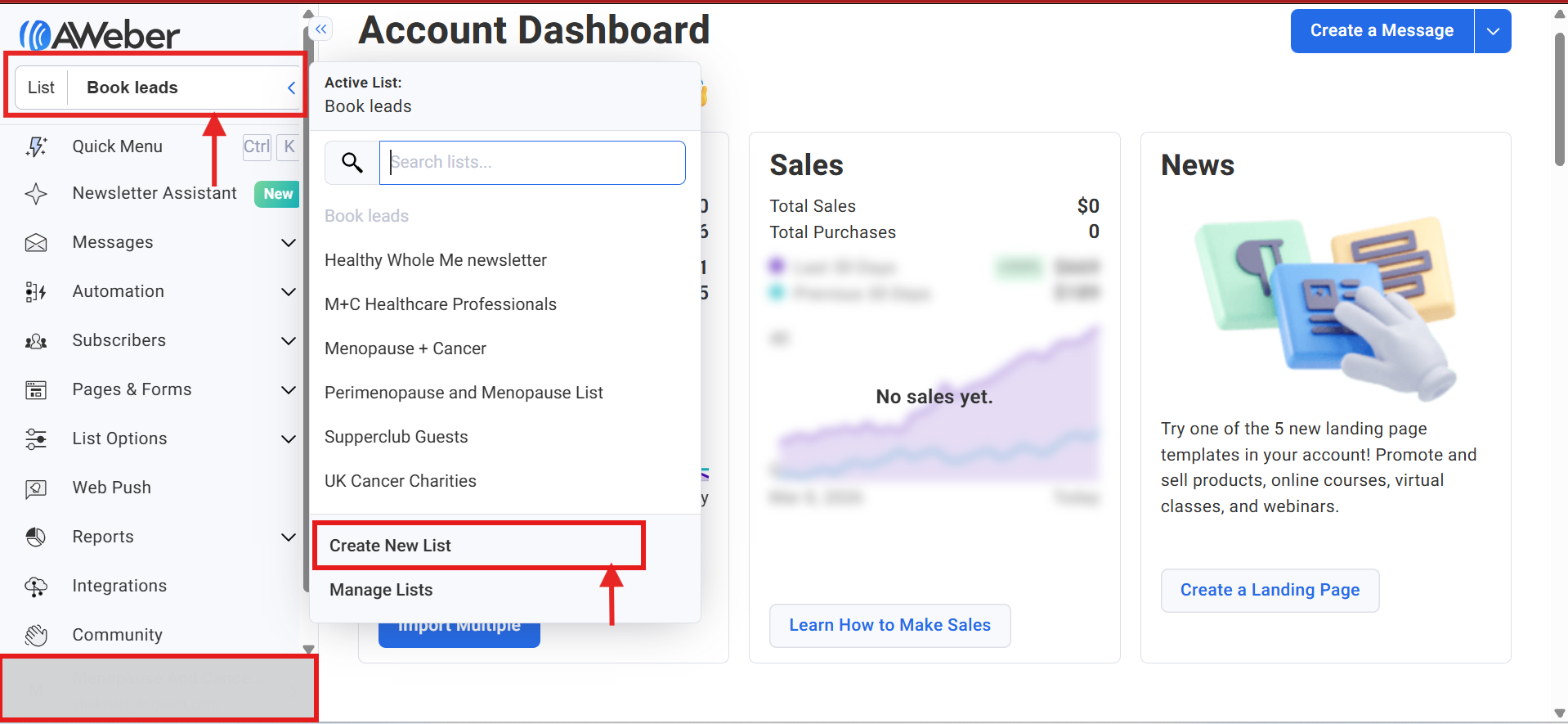
Task: Click the Subscribers people icon
Action: (x=36, y=341)
